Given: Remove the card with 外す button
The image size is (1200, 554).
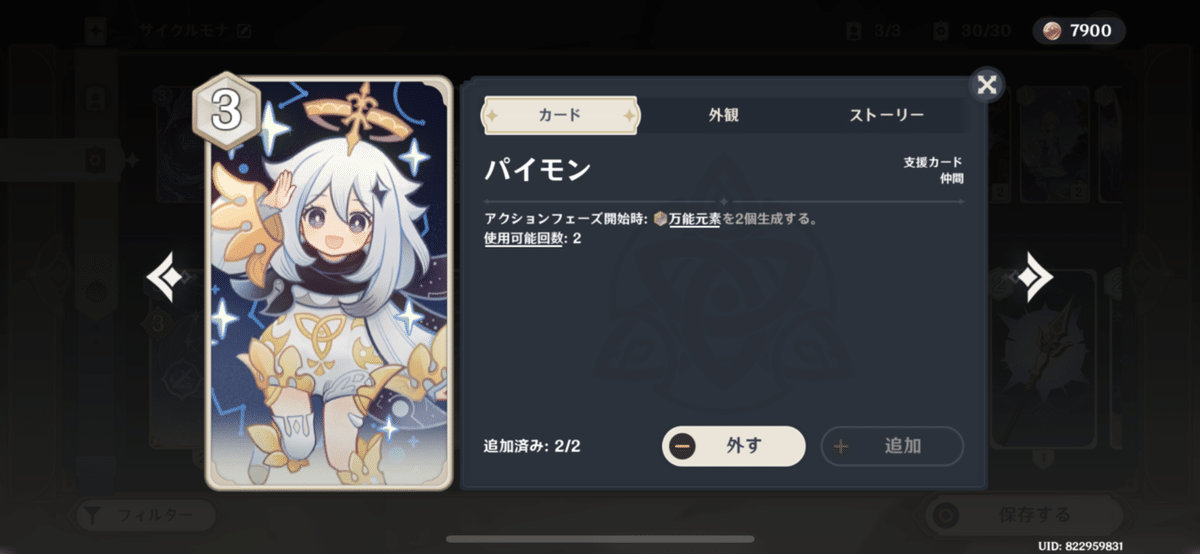Looking at the screenshot, I should click(x=734, y=446).
